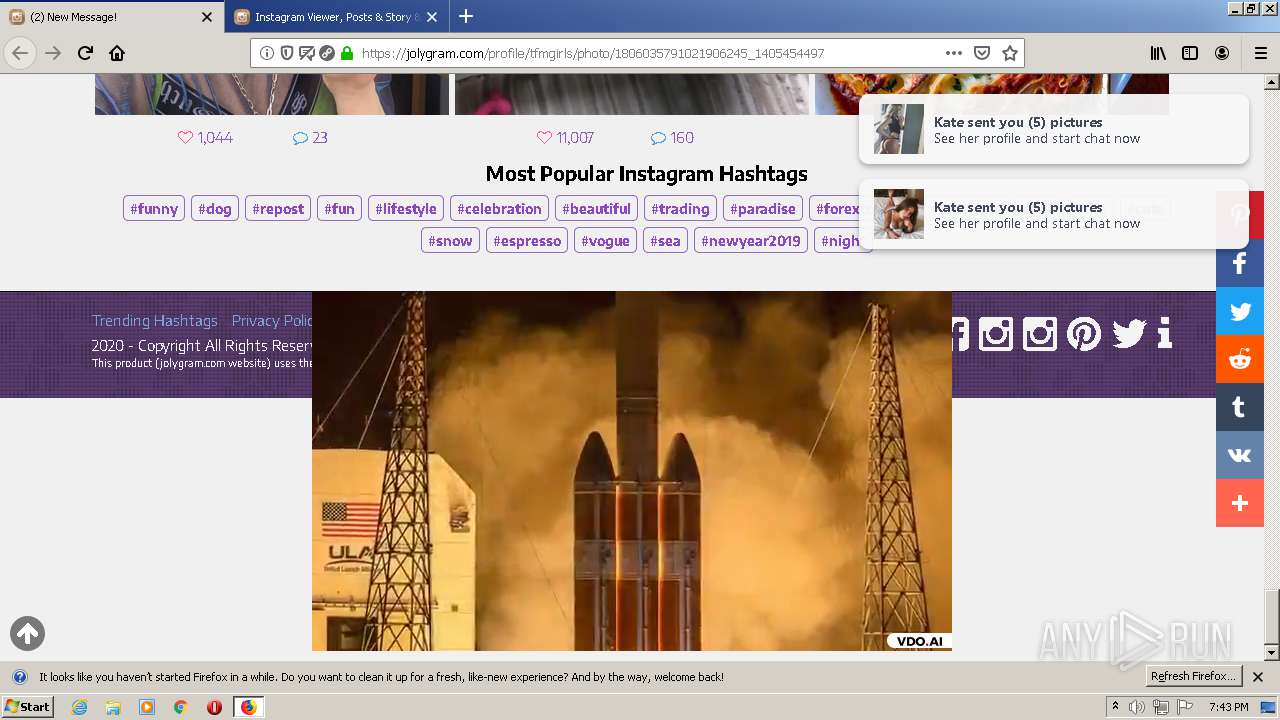1280x720 pixels.
Task: Open footer info 'i' icon
Action: 1164,333
